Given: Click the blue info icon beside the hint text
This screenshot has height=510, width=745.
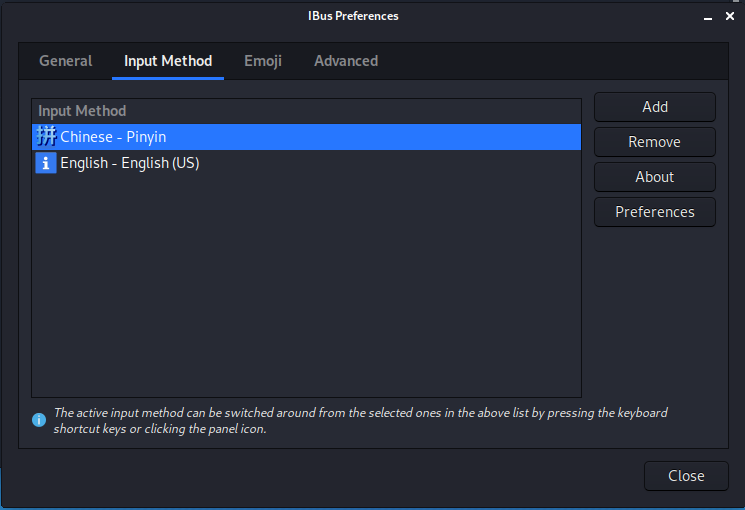Looking at the screenshot, I should click(39, 420).
